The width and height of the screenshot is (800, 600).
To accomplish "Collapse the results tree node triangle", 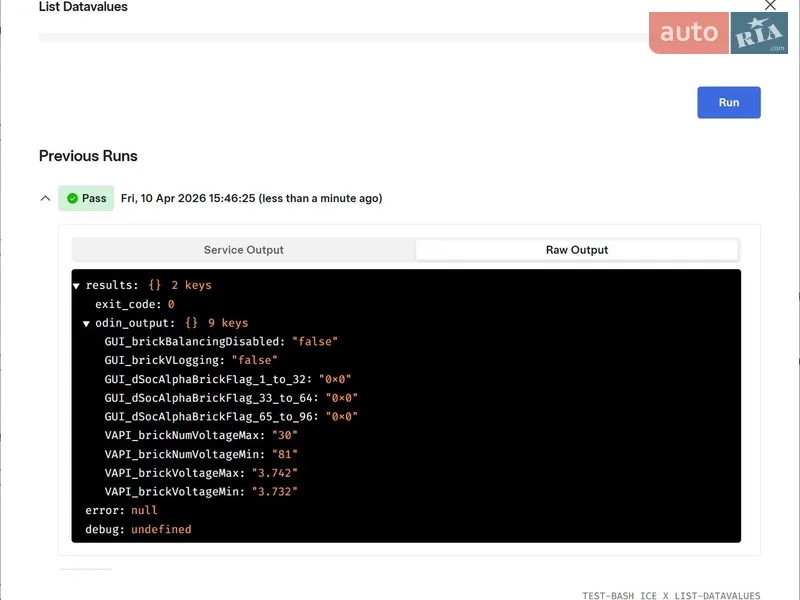I will pos(76,286).
